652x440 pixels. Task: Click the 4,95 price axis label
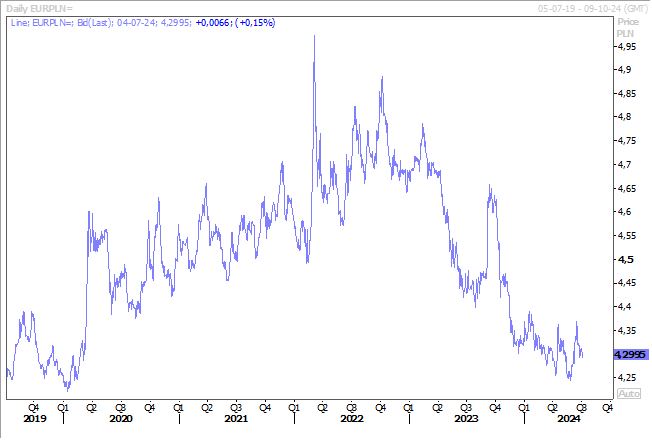click(628, 46)
